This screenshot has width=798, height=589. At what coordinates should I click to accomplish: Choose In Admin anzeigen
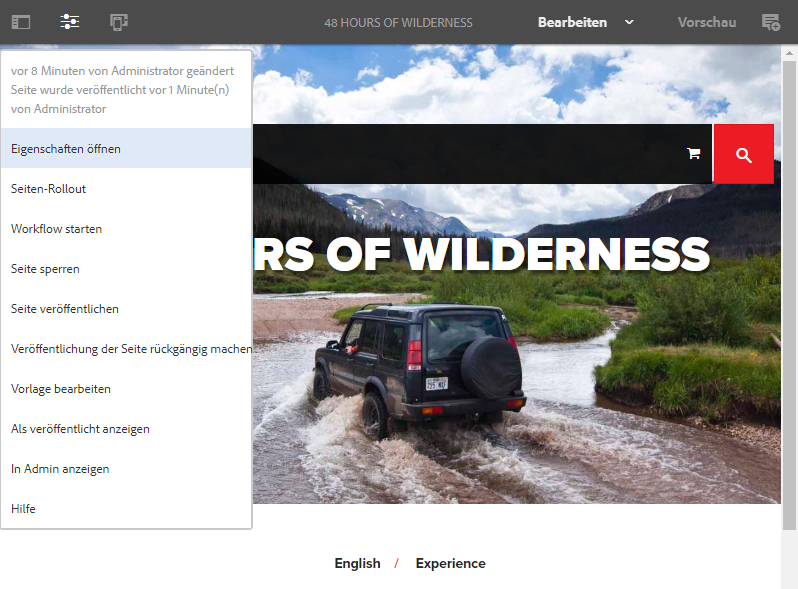tap(126, 469)
